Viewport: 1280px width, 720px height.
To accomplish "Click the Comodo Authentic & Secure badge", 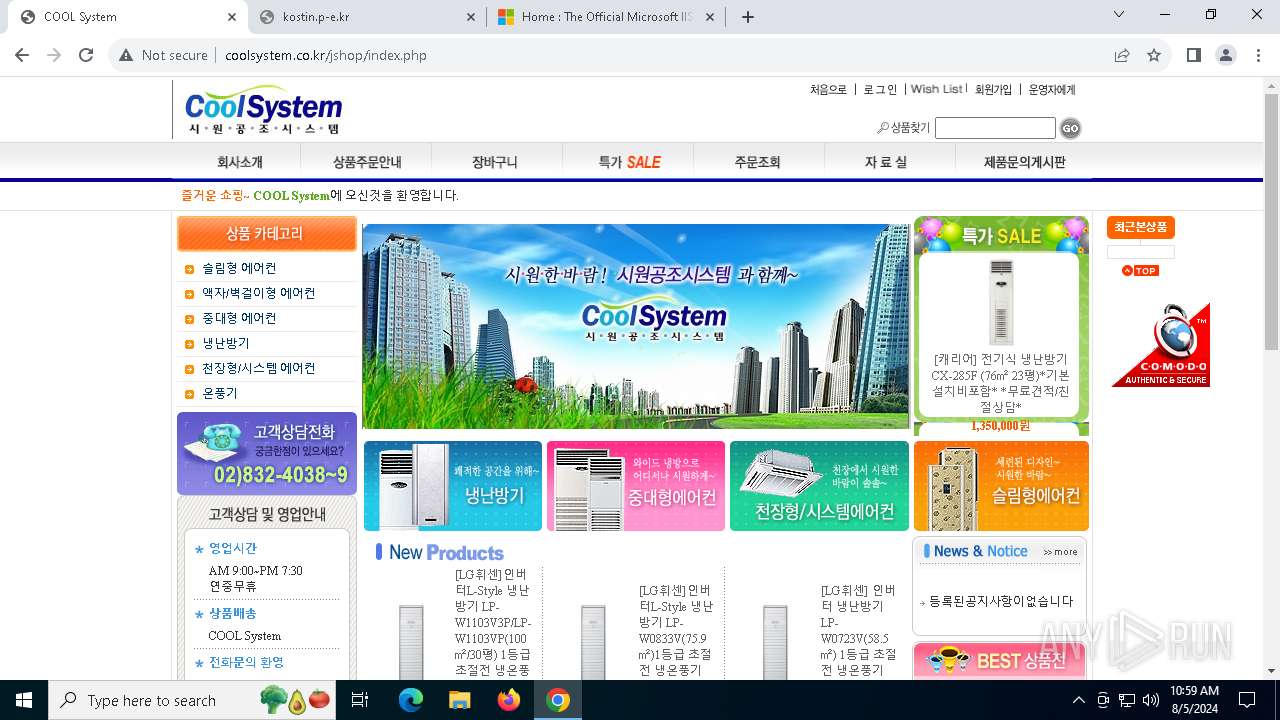I will pyautogui.click(x=1161, y=345).
